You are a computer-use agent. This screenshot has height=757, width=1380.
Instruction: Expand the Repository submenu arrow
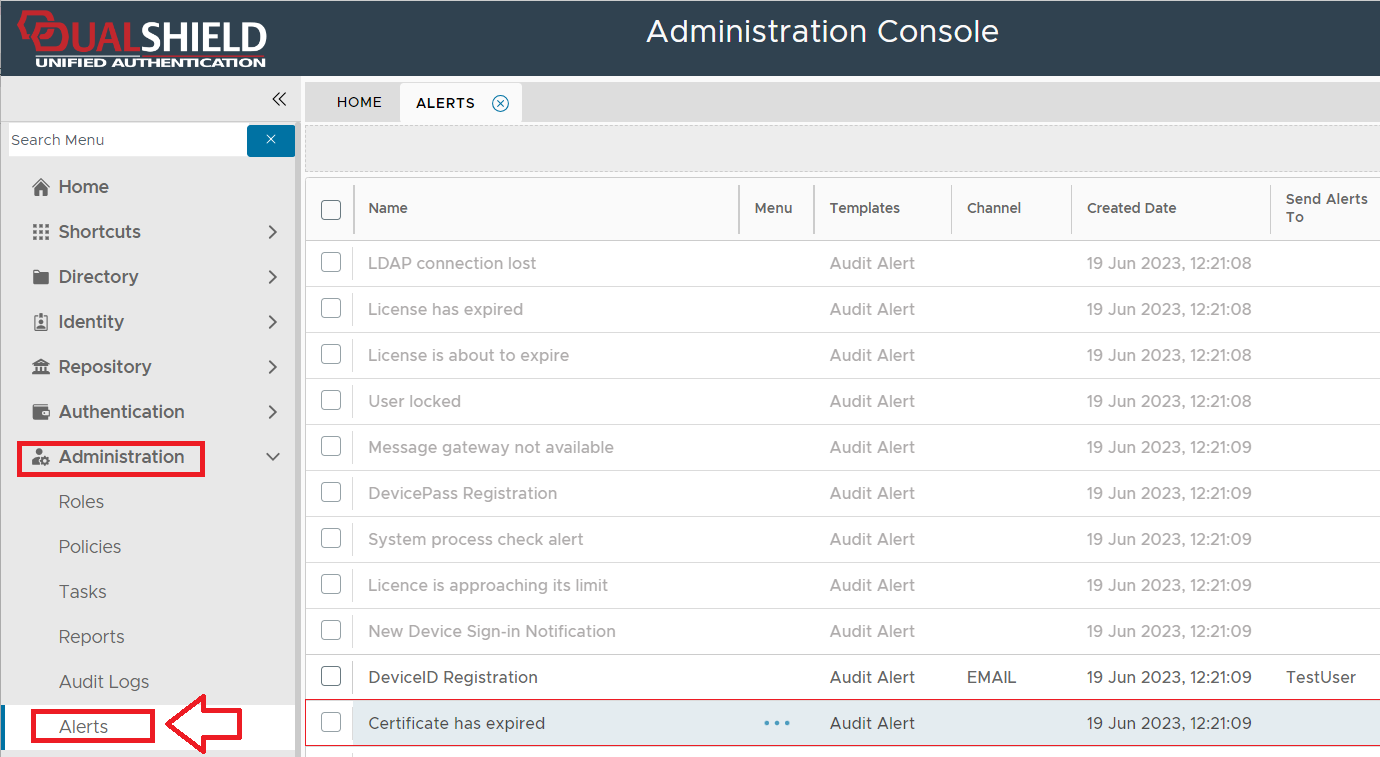273,367
